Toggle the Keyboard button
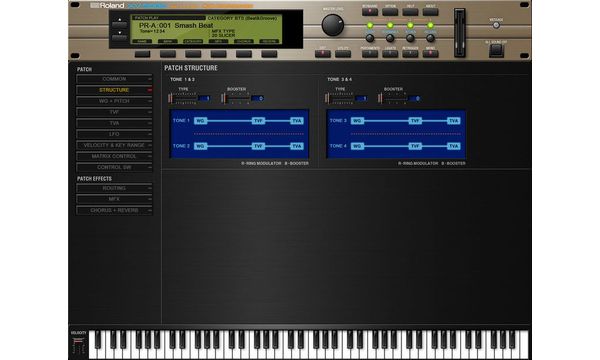Image resolution: width=600 pixels, height=360 pixels. (x=370, y=12)
